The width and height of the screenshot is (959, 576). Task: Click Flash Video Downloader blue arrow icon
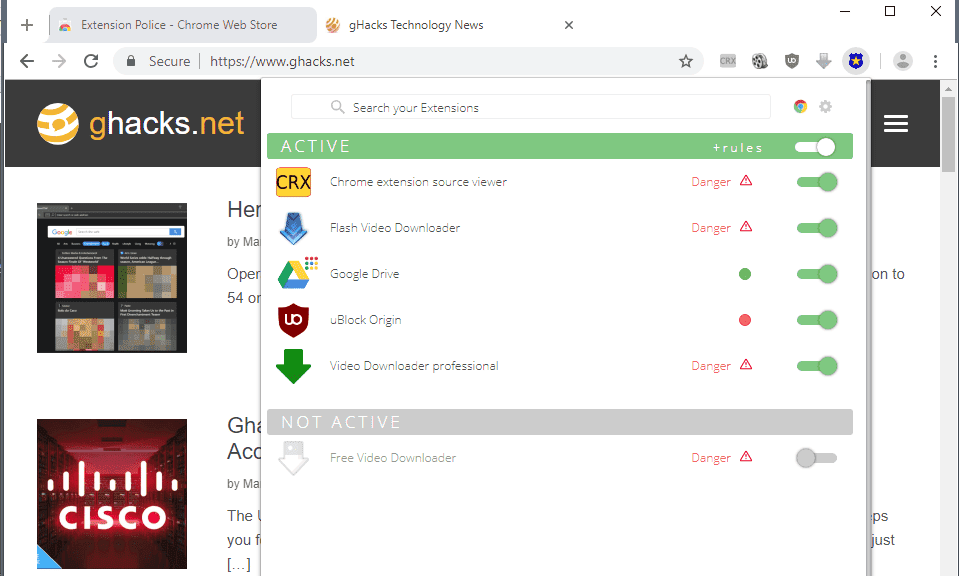coord(294,228)
